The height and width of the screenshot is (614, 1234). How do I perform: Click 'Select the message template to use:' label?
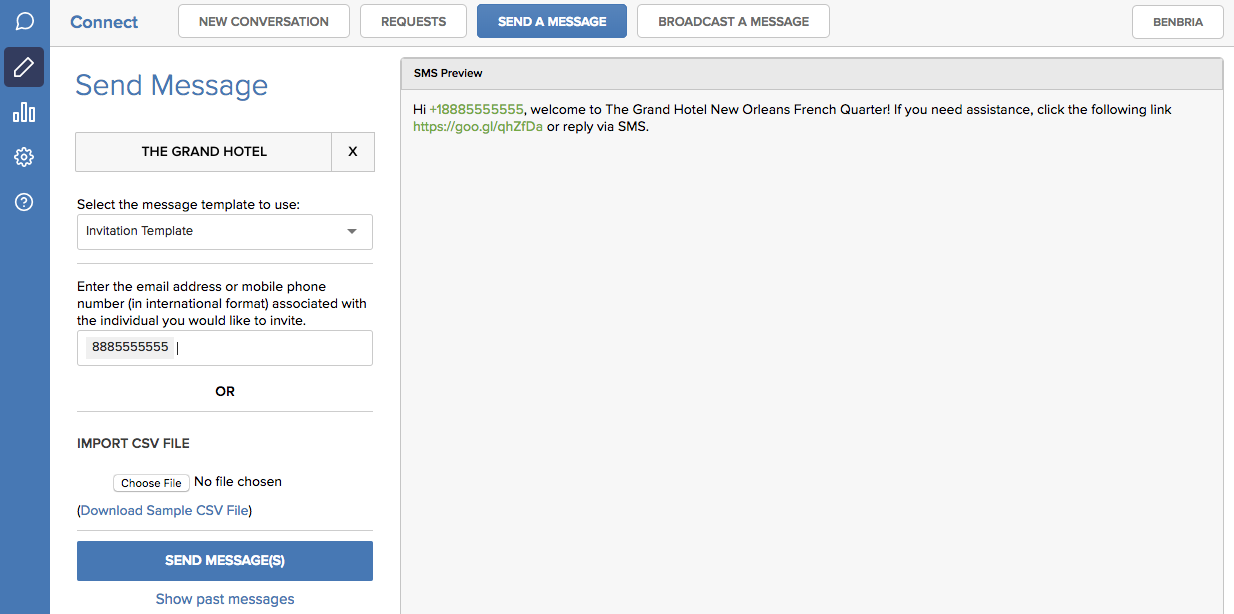(189, 204)
